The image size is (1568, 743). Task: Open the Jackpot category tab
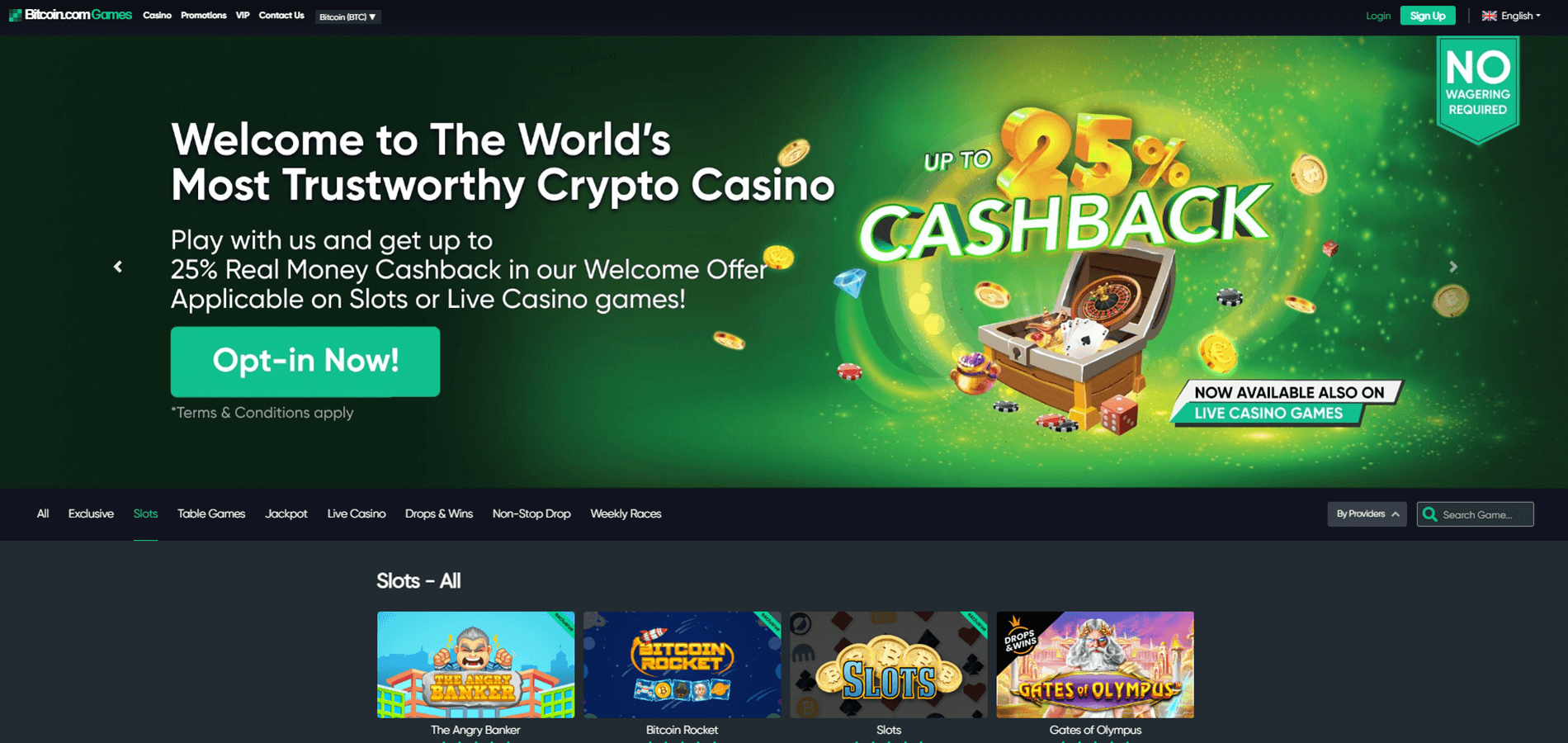pyautogui.click(x=286, y=513)
